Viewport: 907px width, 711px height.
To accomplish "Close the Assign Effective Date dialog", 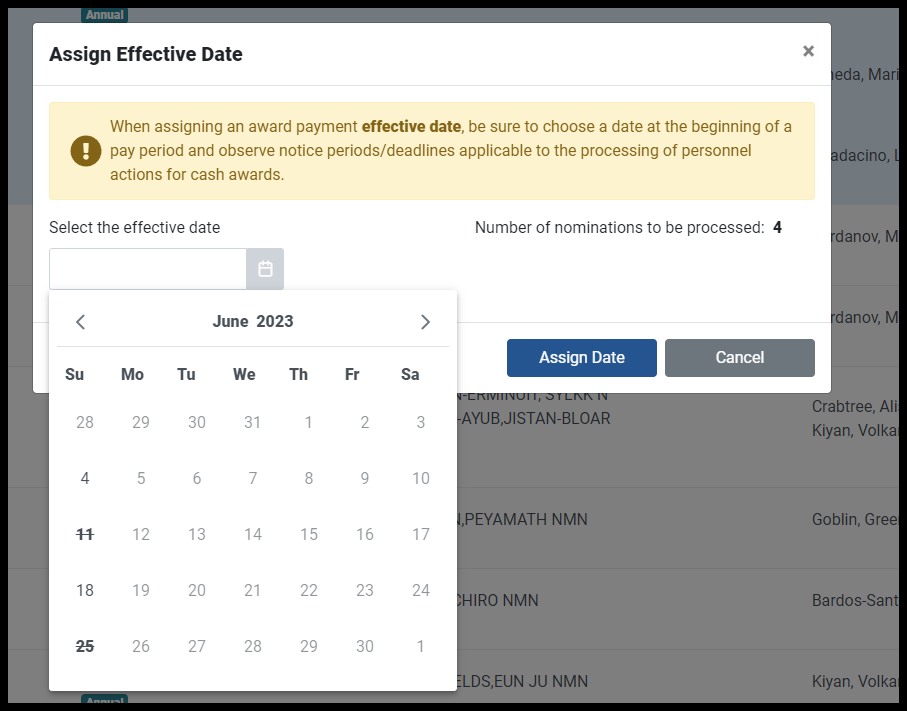I will [x=808, y=51].
